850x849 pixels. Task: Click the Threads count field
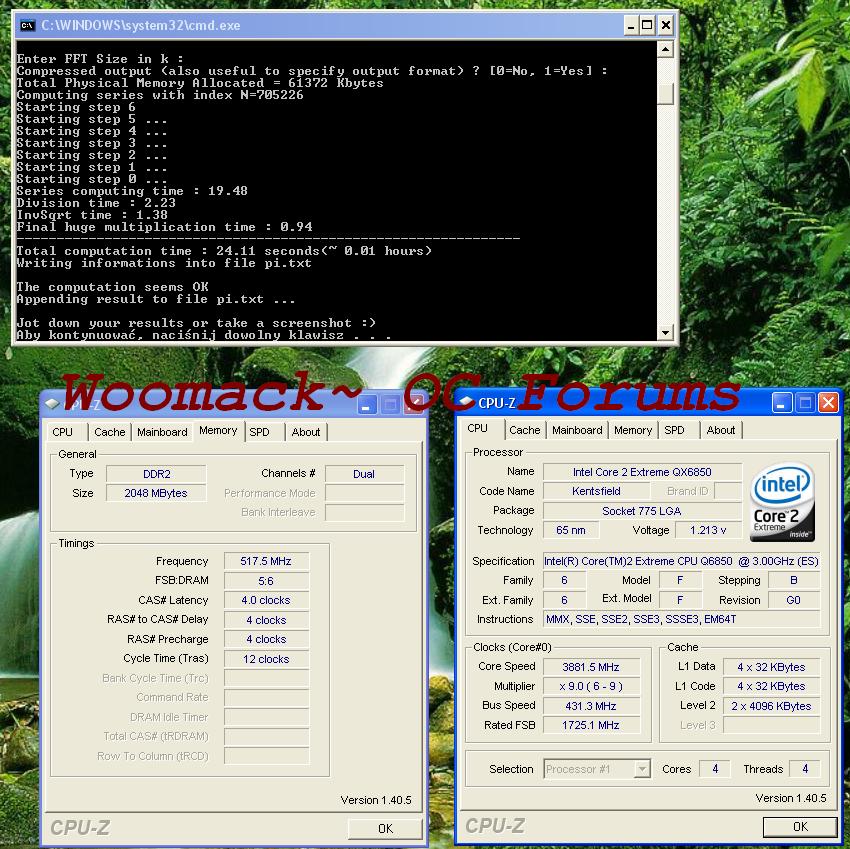pyautogui.click(x=805, y=769)
